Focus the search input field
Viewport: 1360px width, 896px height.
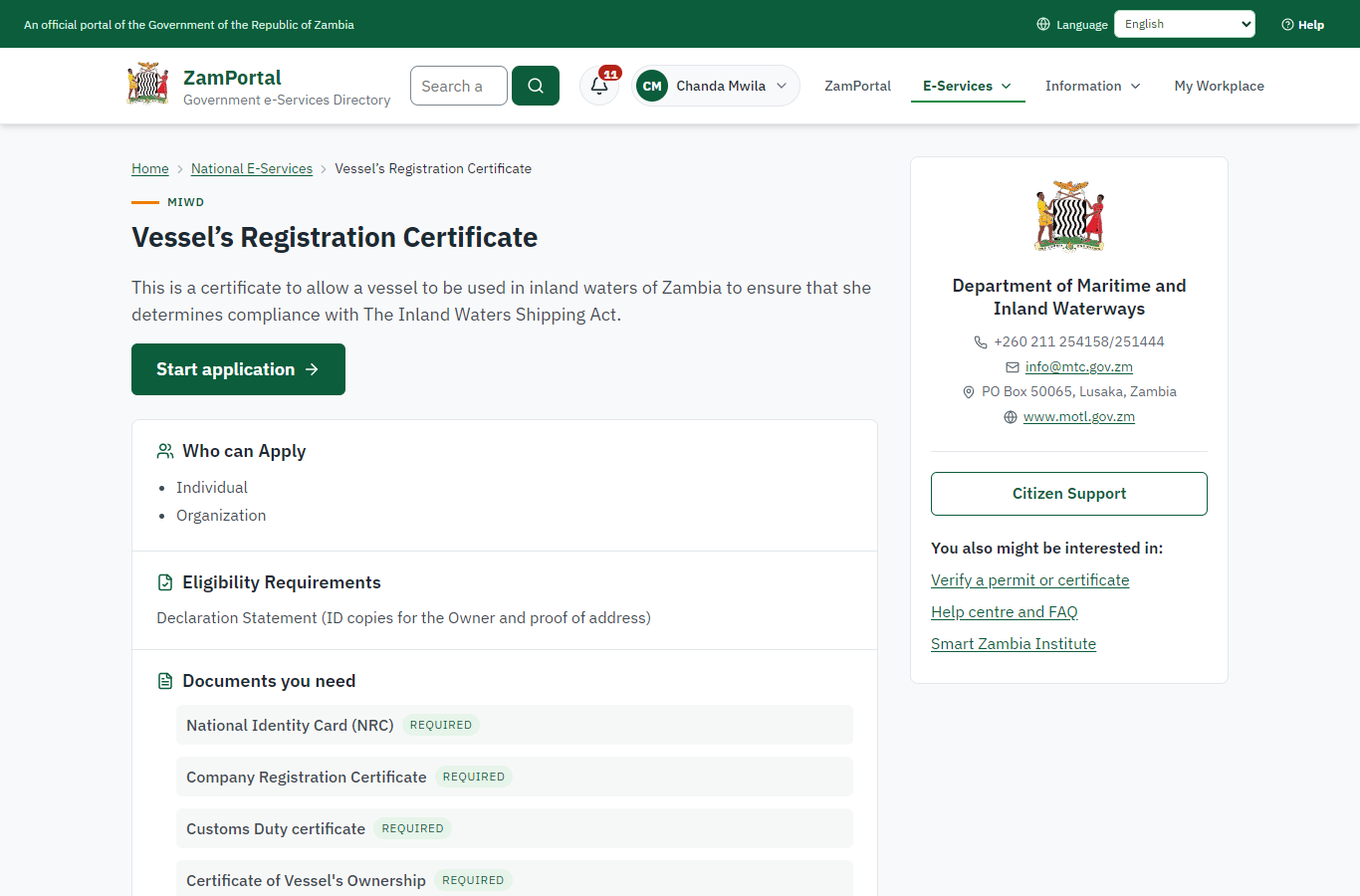tap(459, 86)
